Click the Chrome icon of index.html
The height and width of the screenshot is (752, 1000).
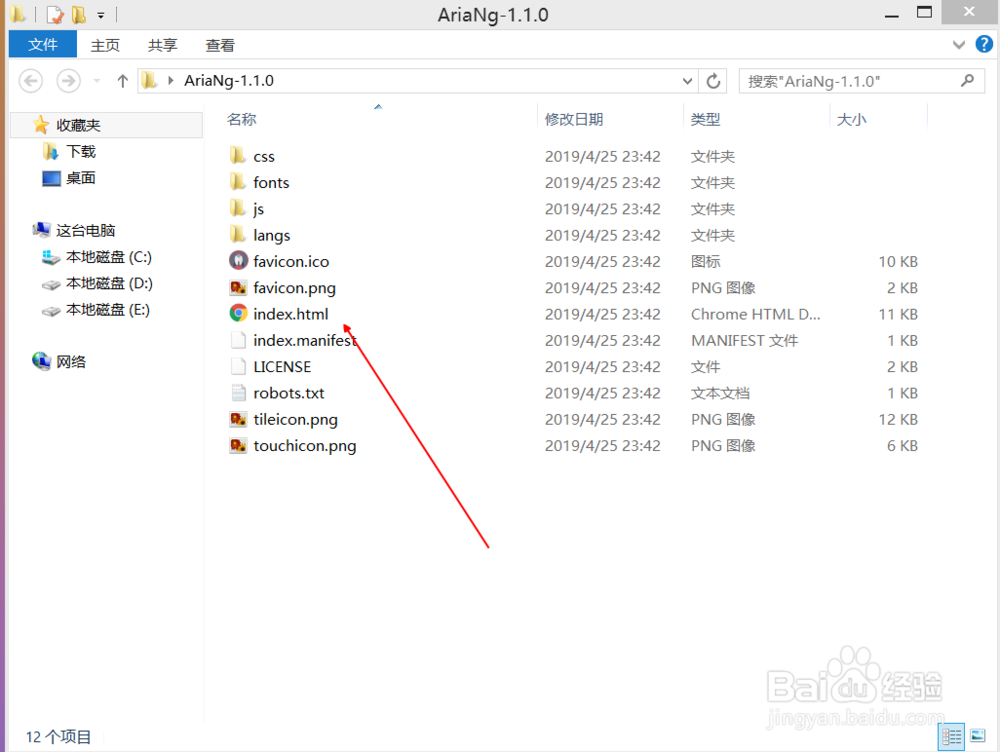tap(238, 313)
